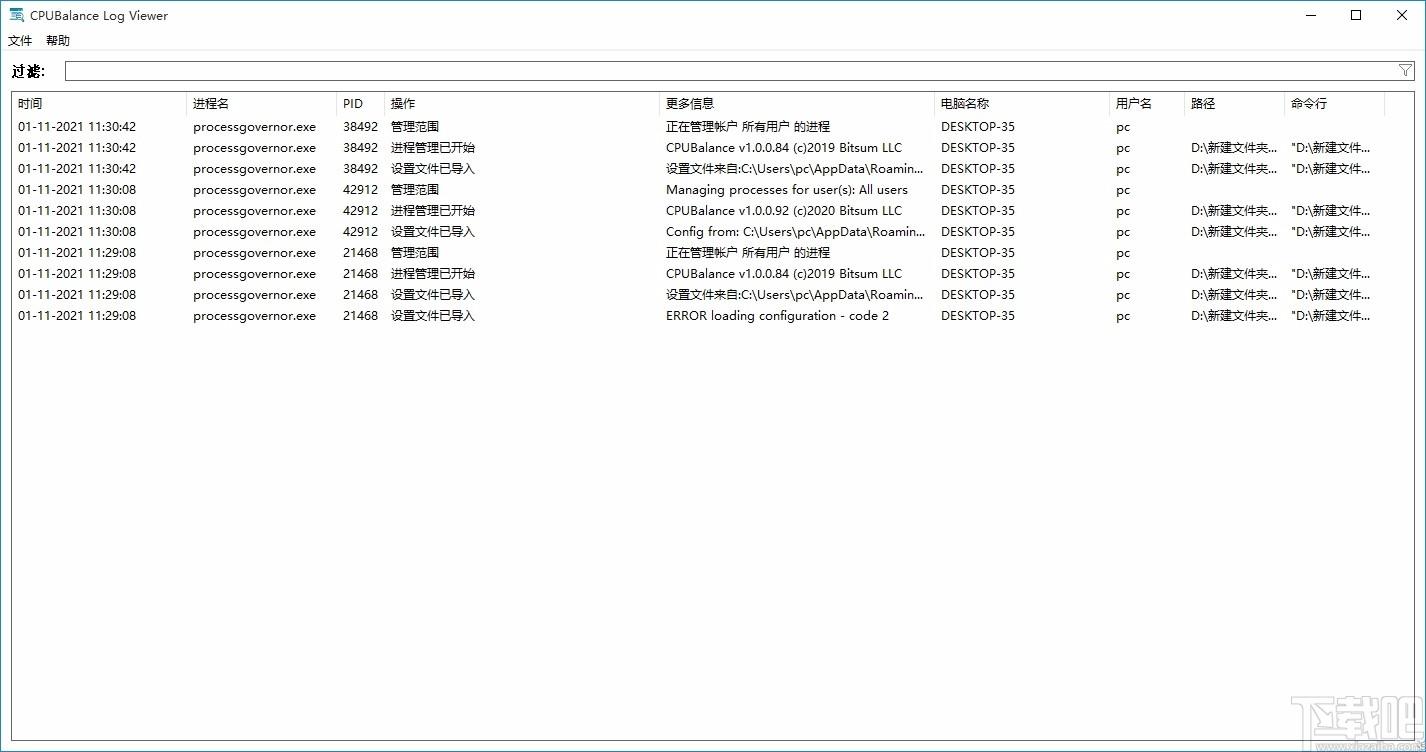Viewport: 1426px width, 752px height.
Task: Sort by the PID column header
Action: pos(361,104)
